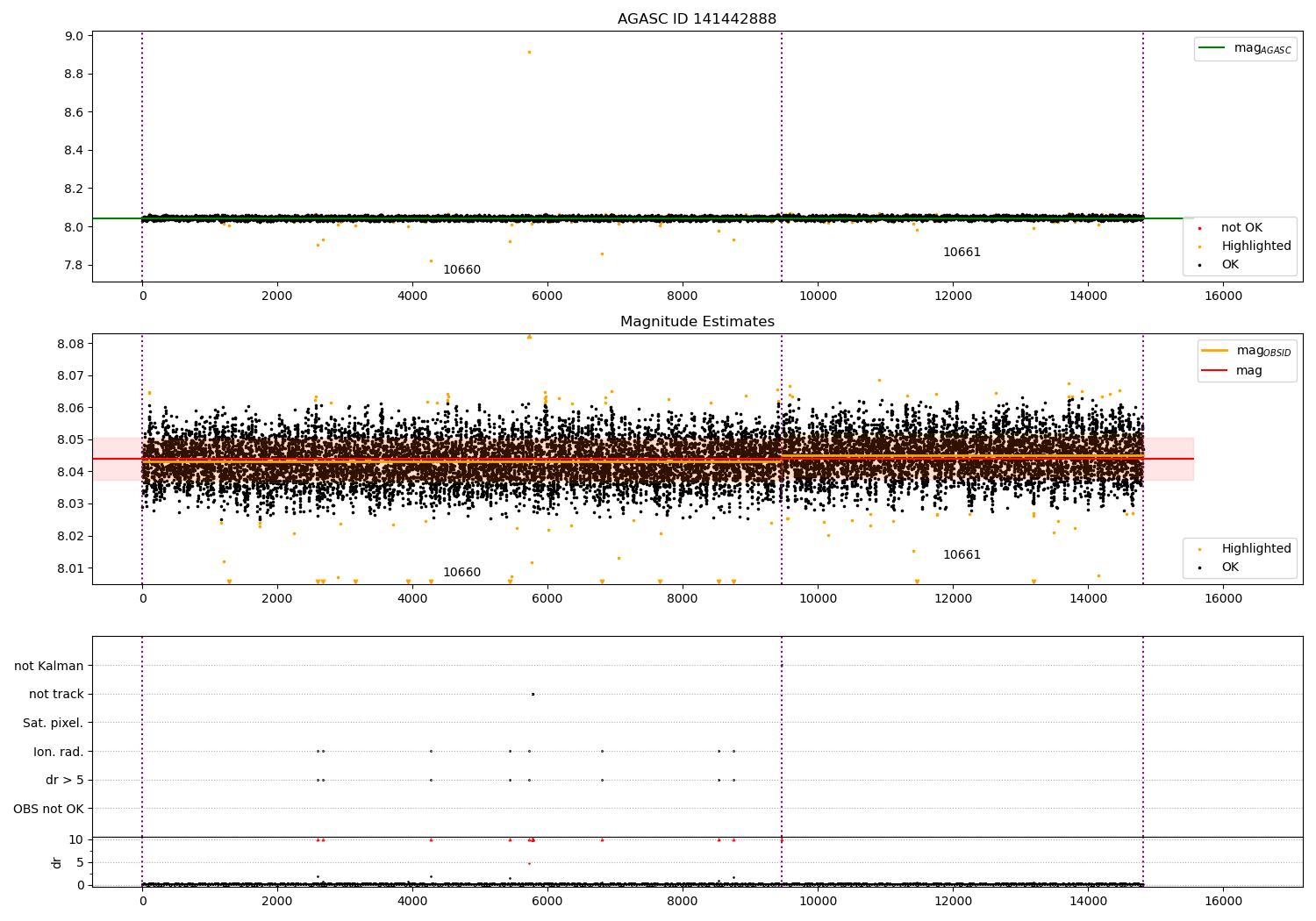Click the orange outlier point near 8.9 in top plot

tap(529, 52)
